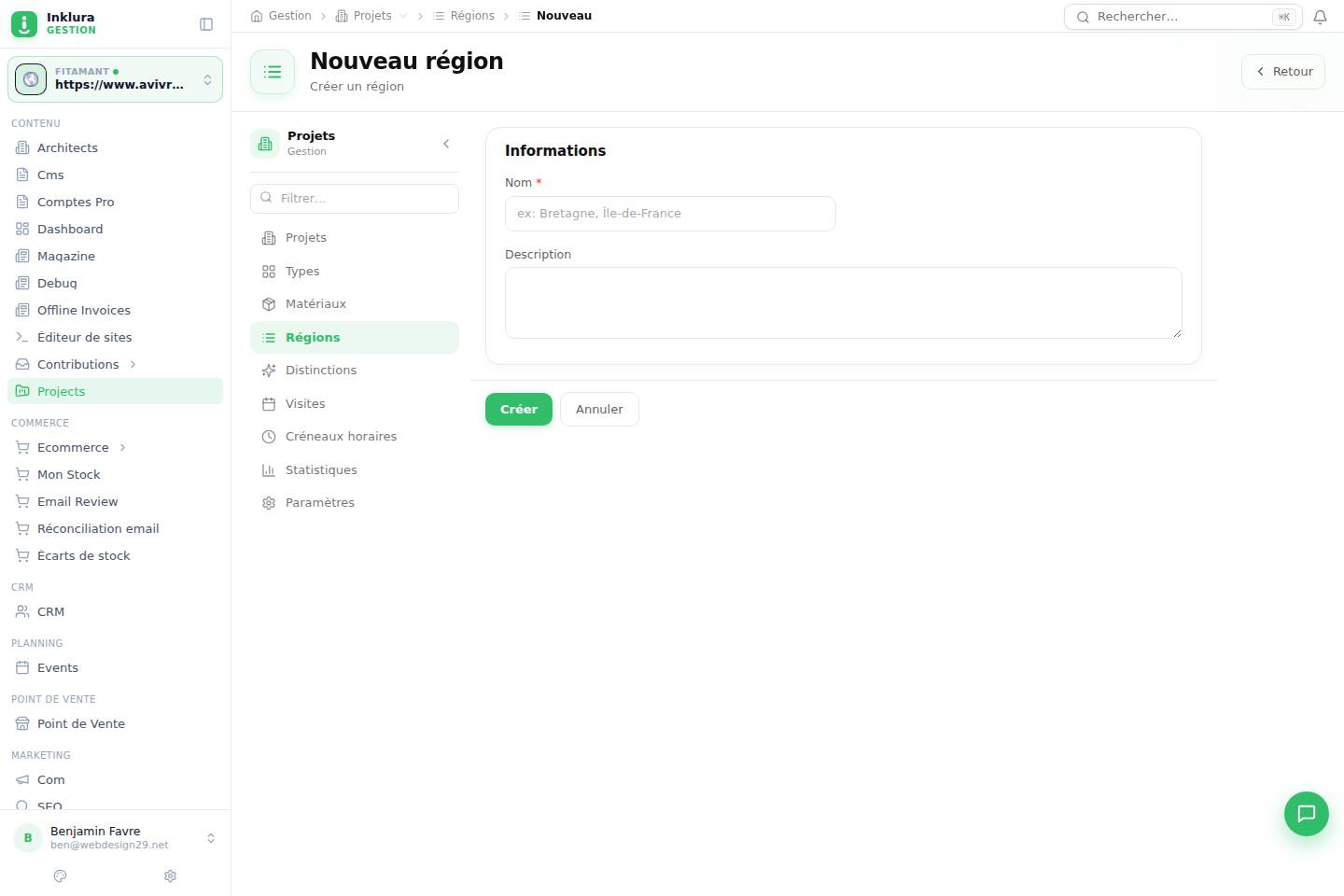
Task: Open the Benjamin Favre account menu
Action: point(116,838)
